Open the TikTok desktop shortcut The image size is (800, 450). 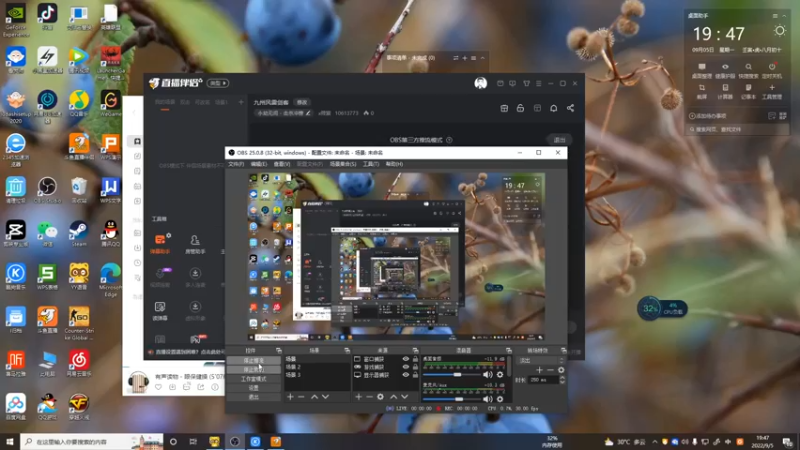pos(47,17)
